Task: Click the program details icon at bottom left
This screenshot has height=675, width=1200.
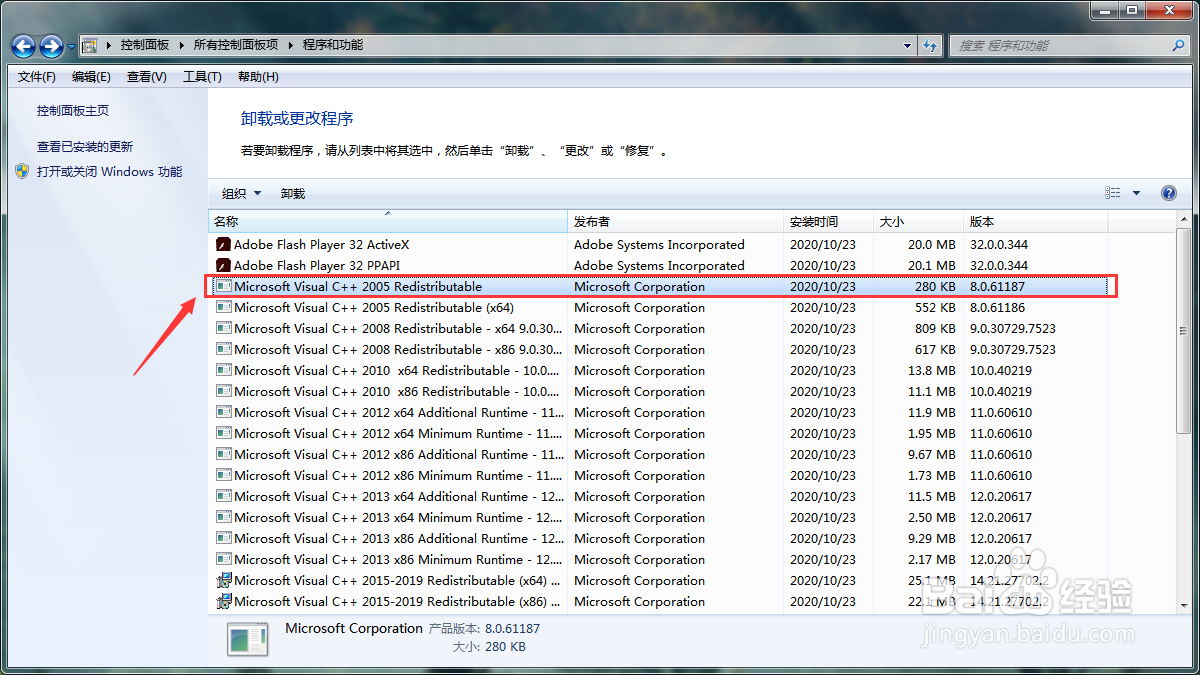Action: point(246,639)
